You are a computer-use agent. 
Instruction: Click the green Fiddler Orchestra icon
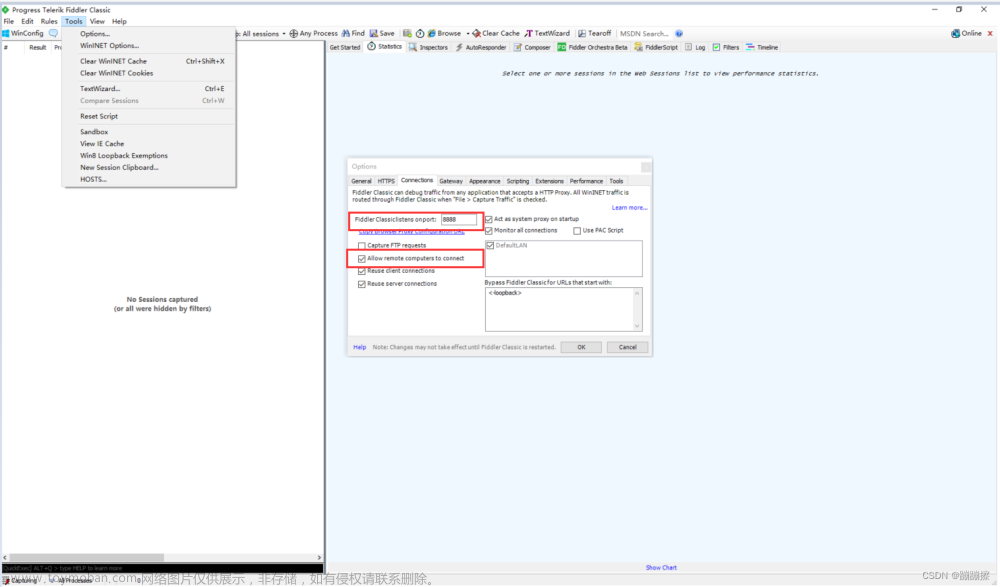tap(561, 47)
